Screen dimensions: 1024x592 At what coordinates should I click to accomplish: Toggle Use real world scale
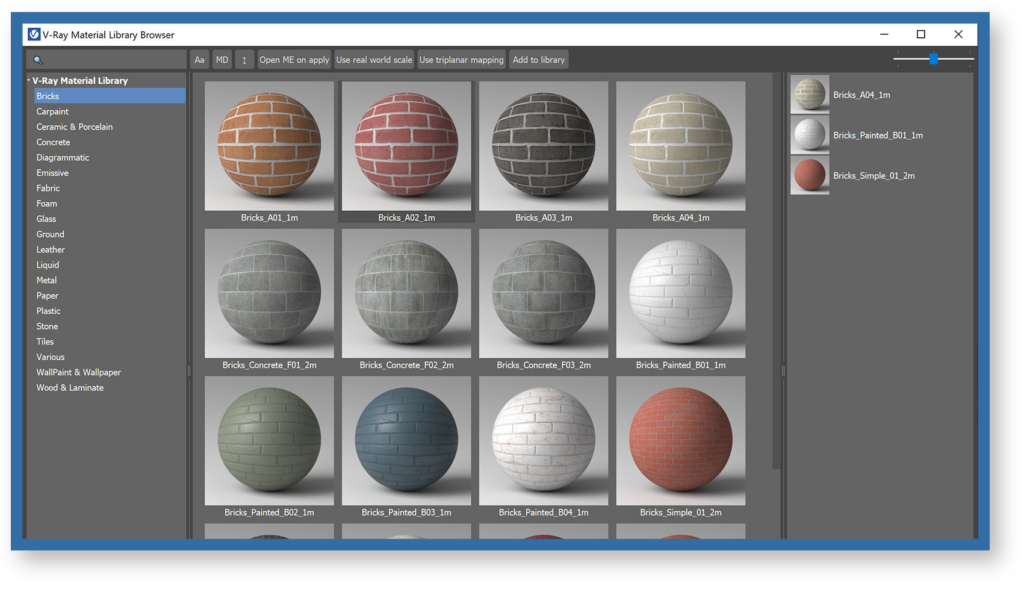click(374, 59)
